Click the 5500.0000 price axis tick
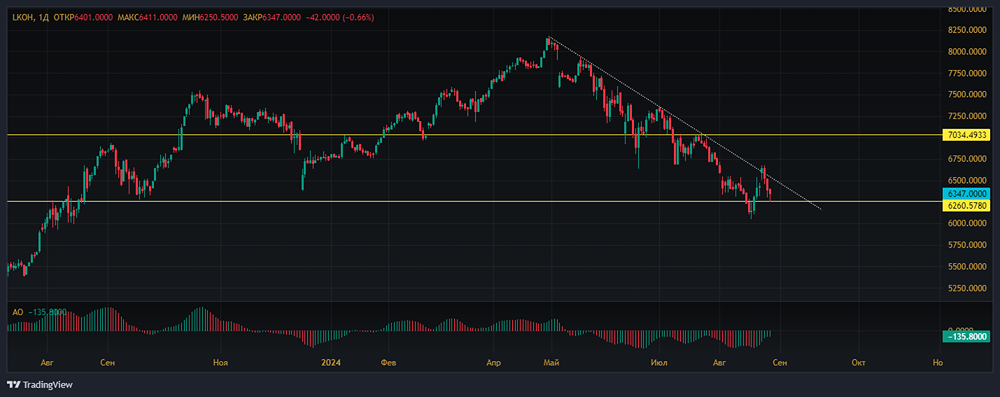Image resolution: width=1000 pixels, height=397 pixels. point(967,267)
